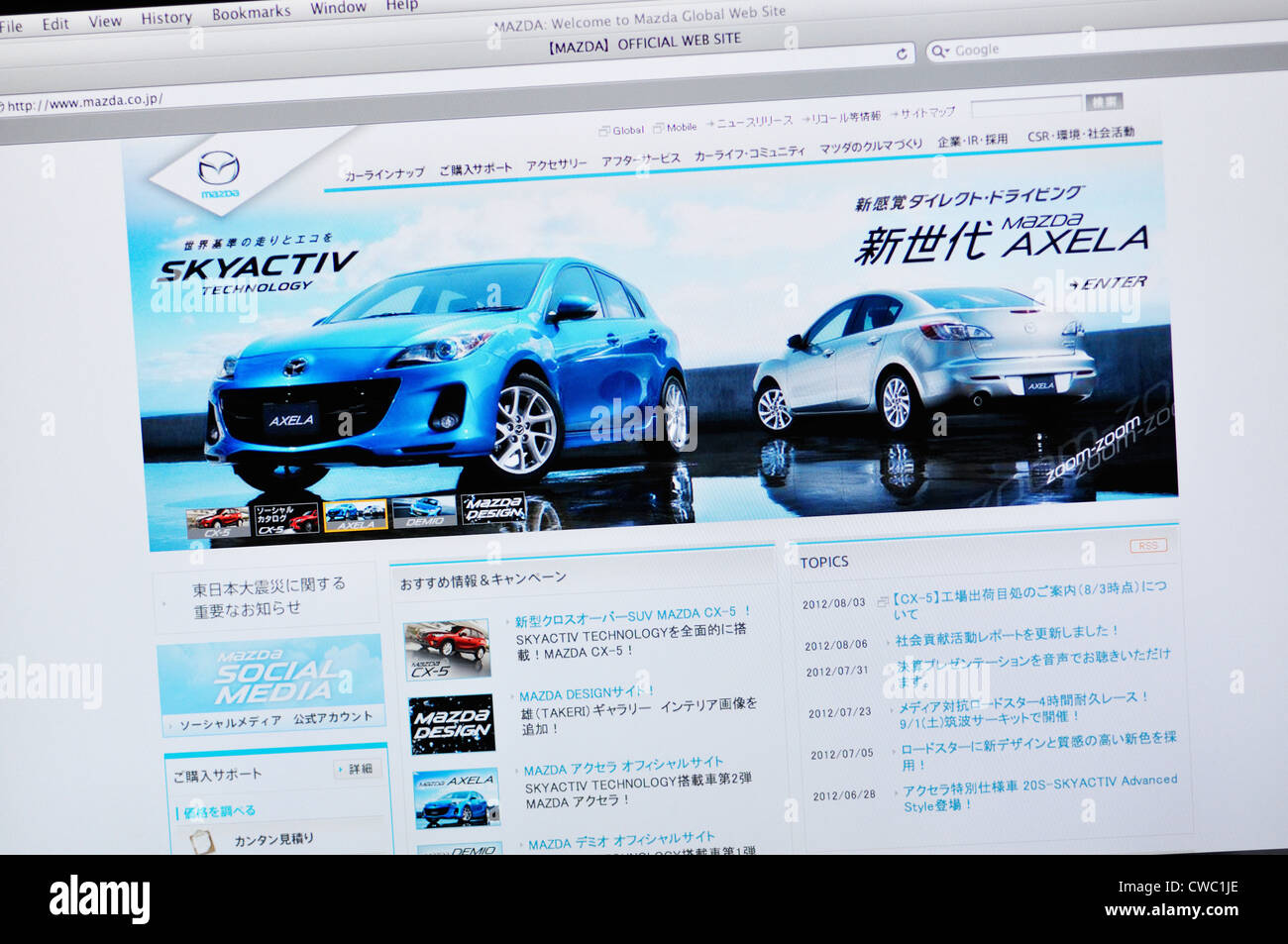Open the Mobile site link
The image size is (1288, 944).
[x=675, y=127]
